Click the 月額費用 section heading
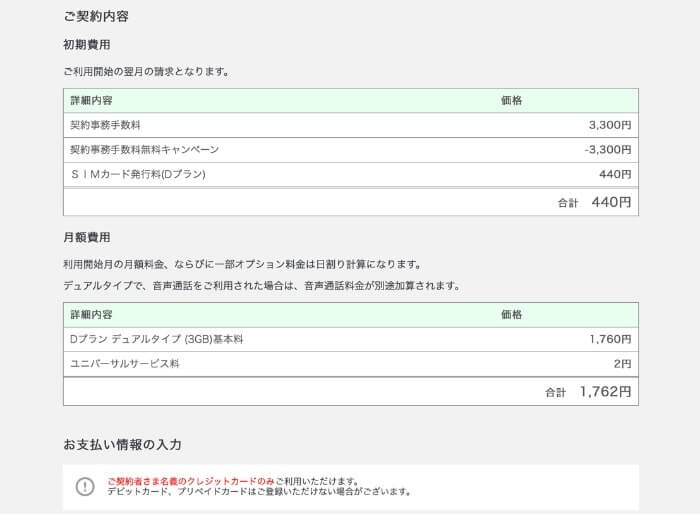 coord(87,237)
